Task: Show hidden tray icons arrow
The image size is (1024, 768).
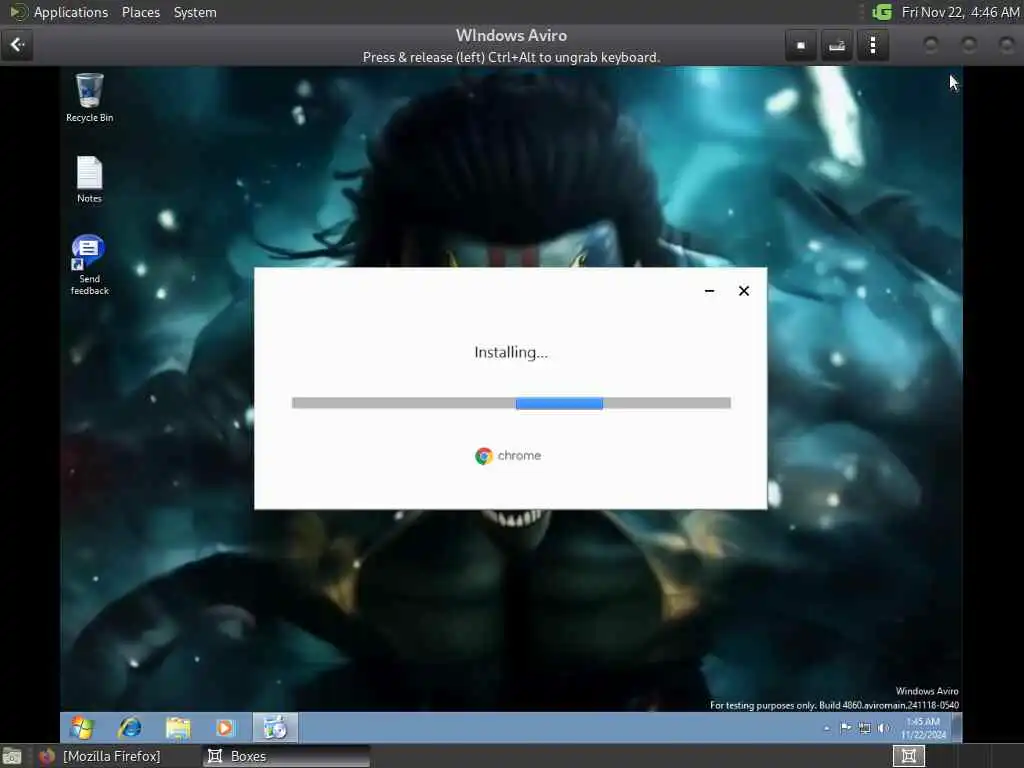Action: click(827, 728)
